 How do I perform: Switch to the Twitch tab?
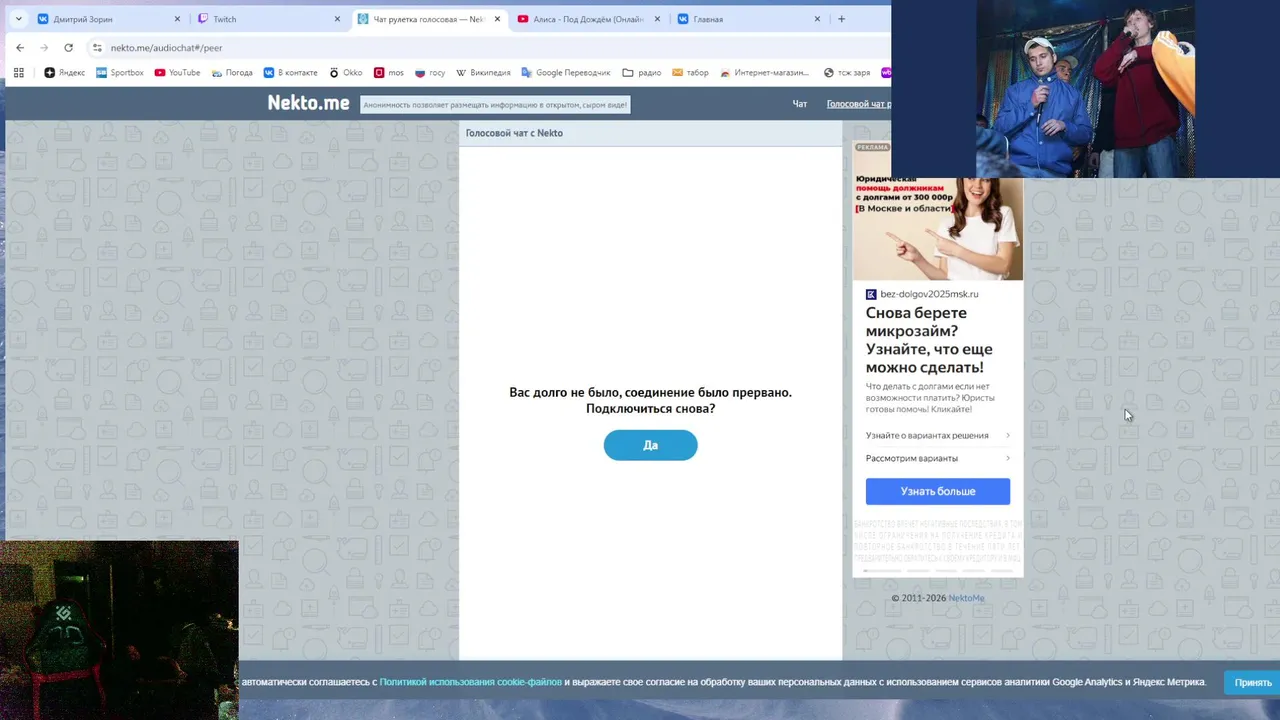tap(268, 19)
